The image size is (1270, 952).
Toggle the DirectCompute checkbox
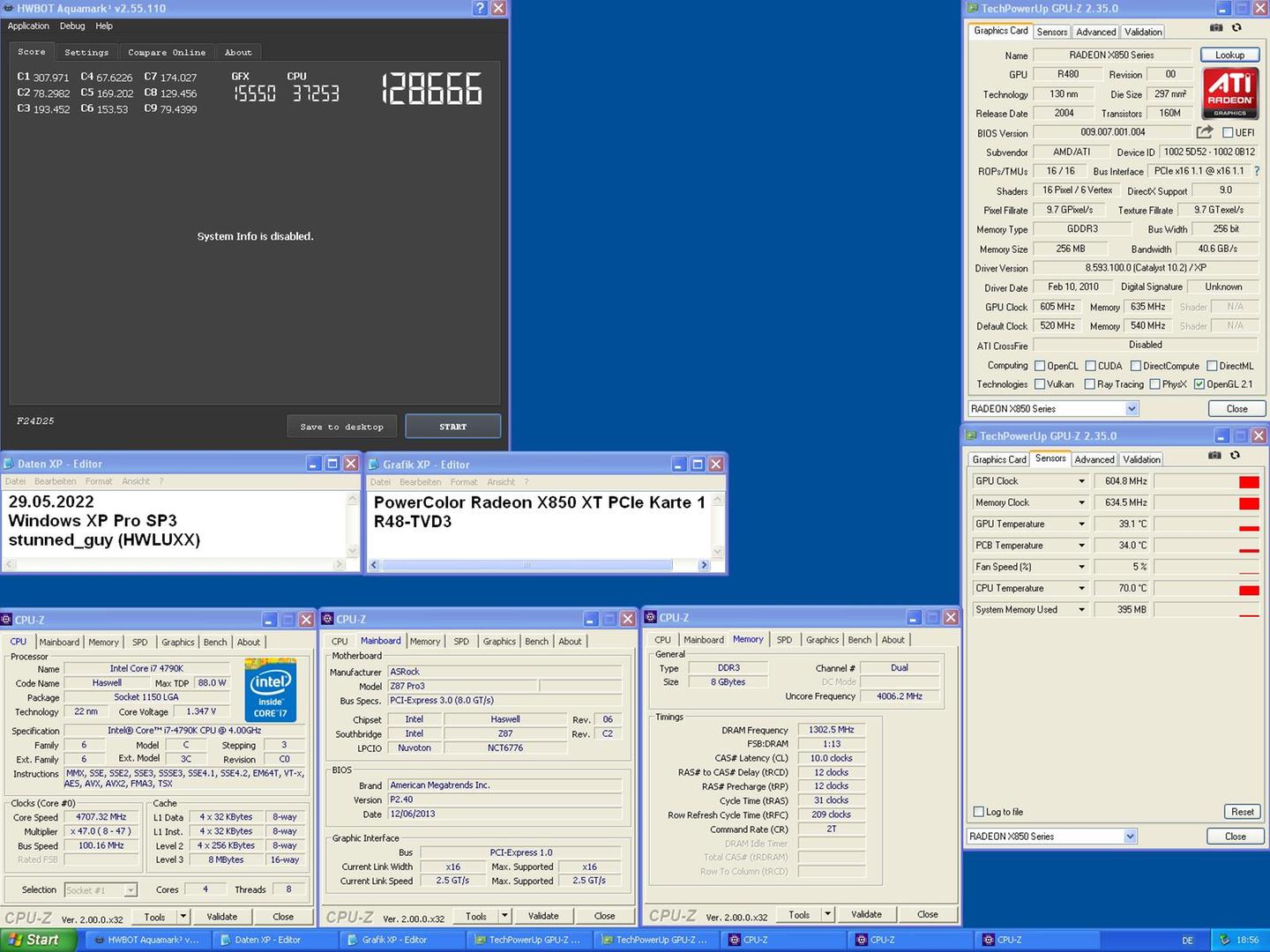[x=1136, y=366]
